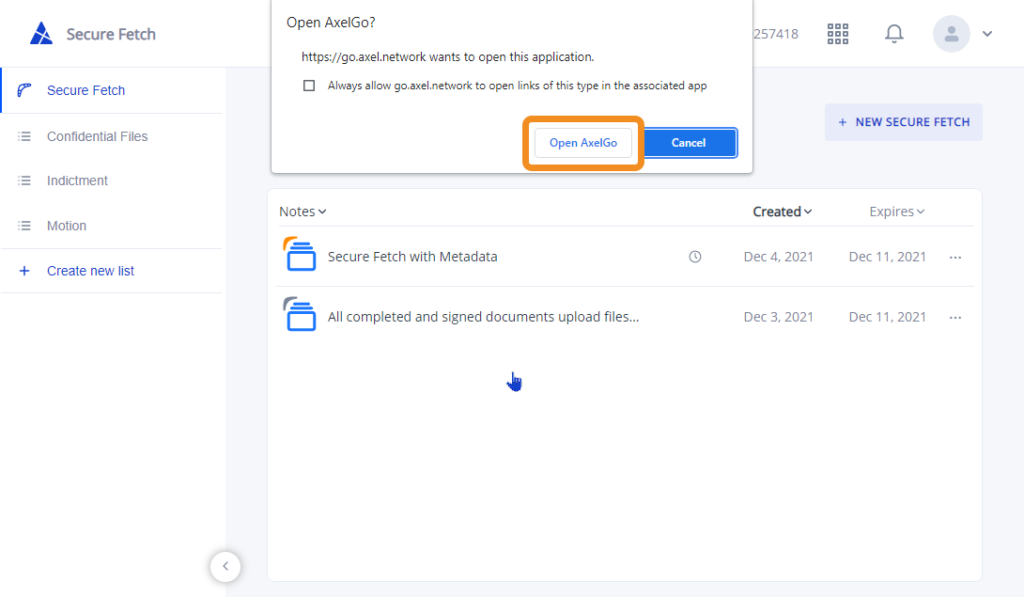Click the Secure Fetch header title
This screenshot has height=597, width=1024.
111,34
